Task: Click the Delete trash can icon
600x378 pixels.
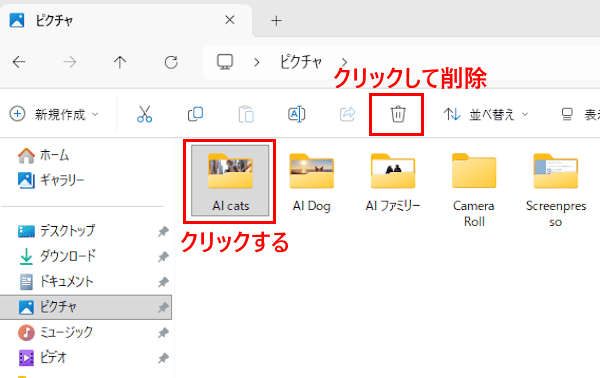Action: (x=398, y=114)
